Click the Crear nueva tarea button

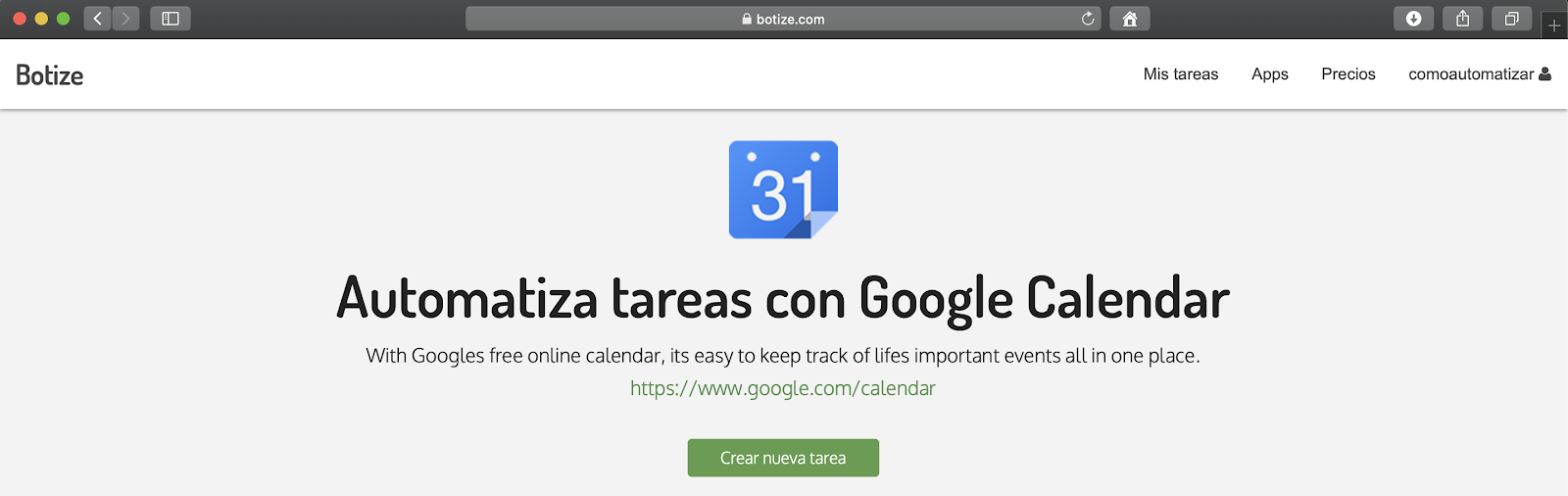coord(783,458)
